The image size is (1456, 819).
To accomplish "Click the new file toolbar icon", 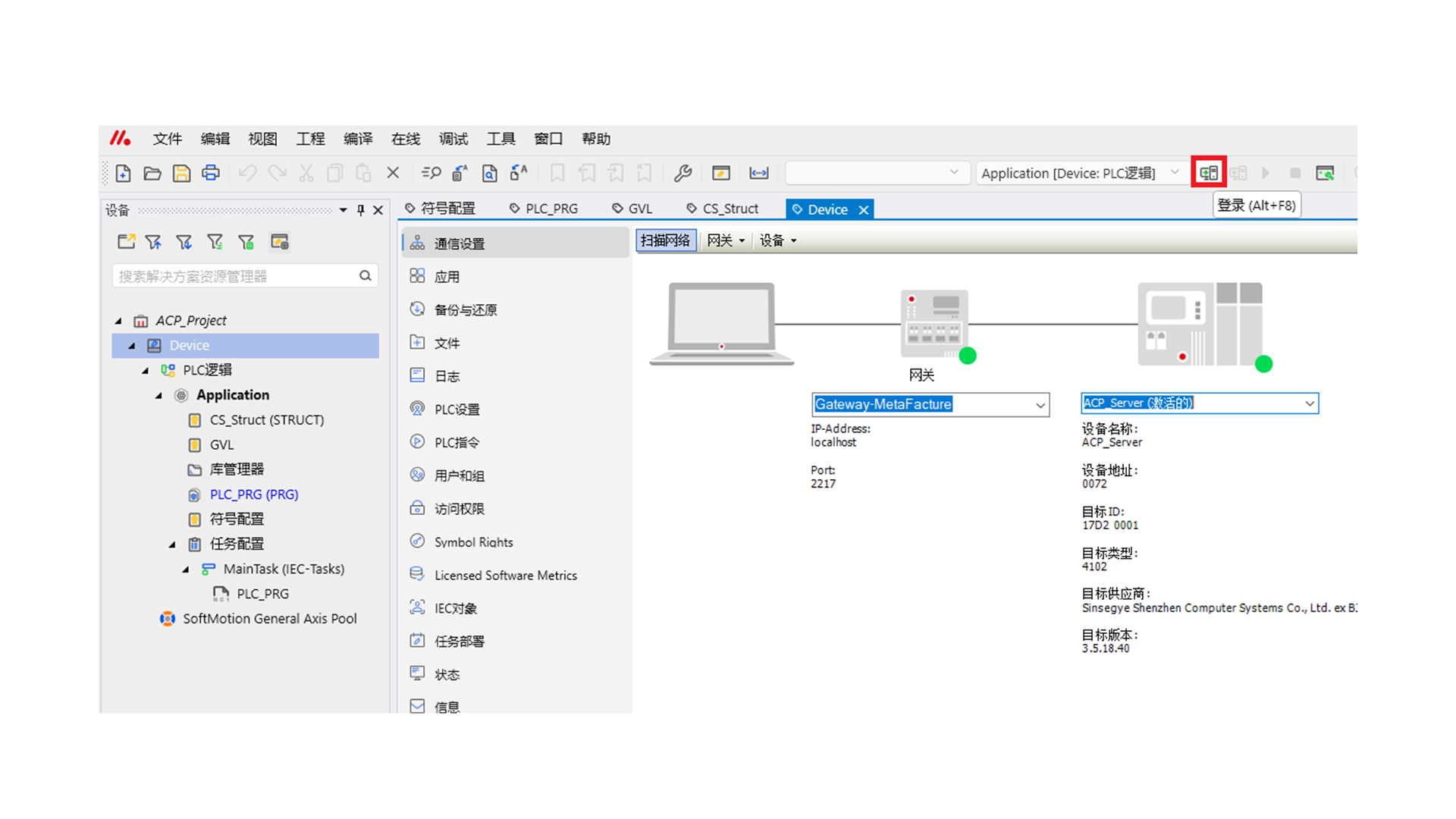I will [x=123, y=173].
